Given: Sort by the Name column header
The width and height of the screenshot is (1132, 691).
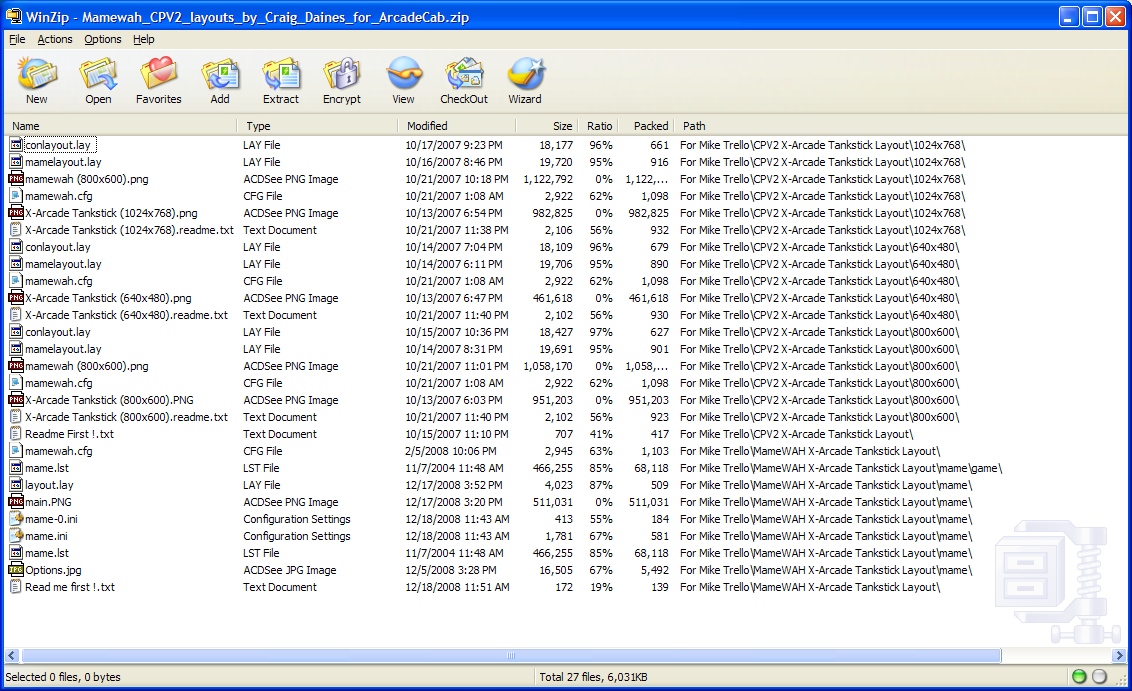Looking at the screenshot, I should click(x=121, y=126).
